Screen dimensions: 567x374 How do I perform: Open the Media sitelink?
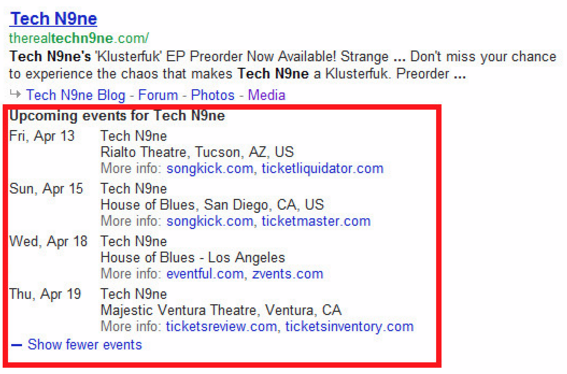tap(267, 95)
